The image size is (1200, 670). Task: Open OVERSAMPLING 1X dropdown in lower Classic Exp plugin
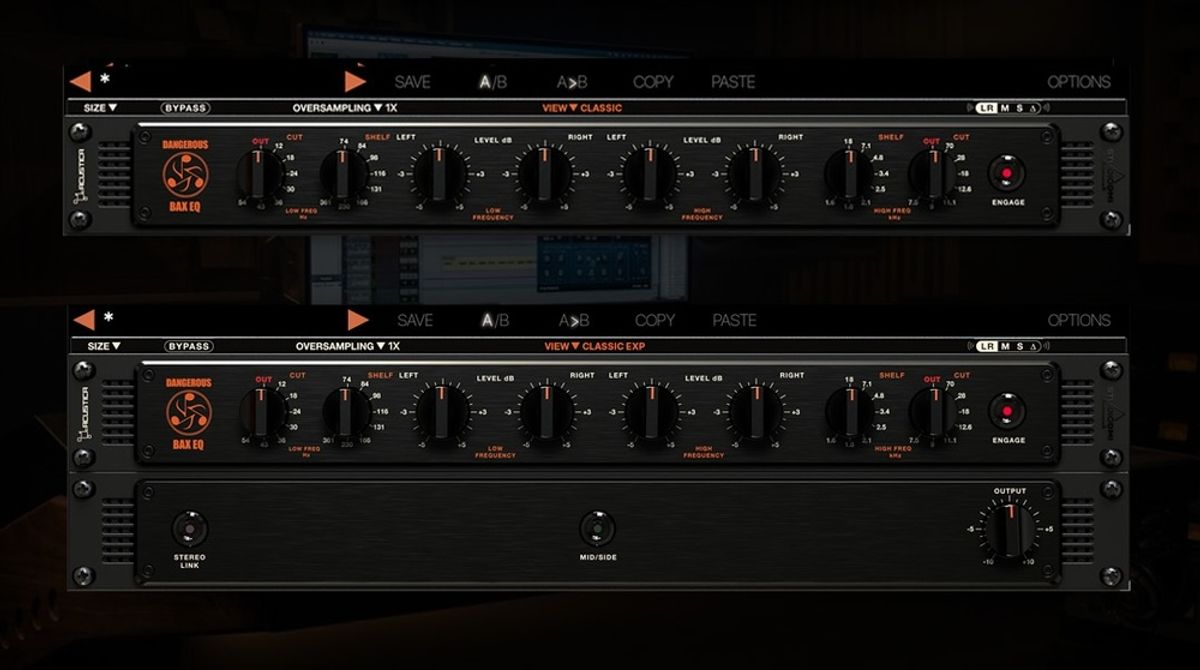click(348, 346)
